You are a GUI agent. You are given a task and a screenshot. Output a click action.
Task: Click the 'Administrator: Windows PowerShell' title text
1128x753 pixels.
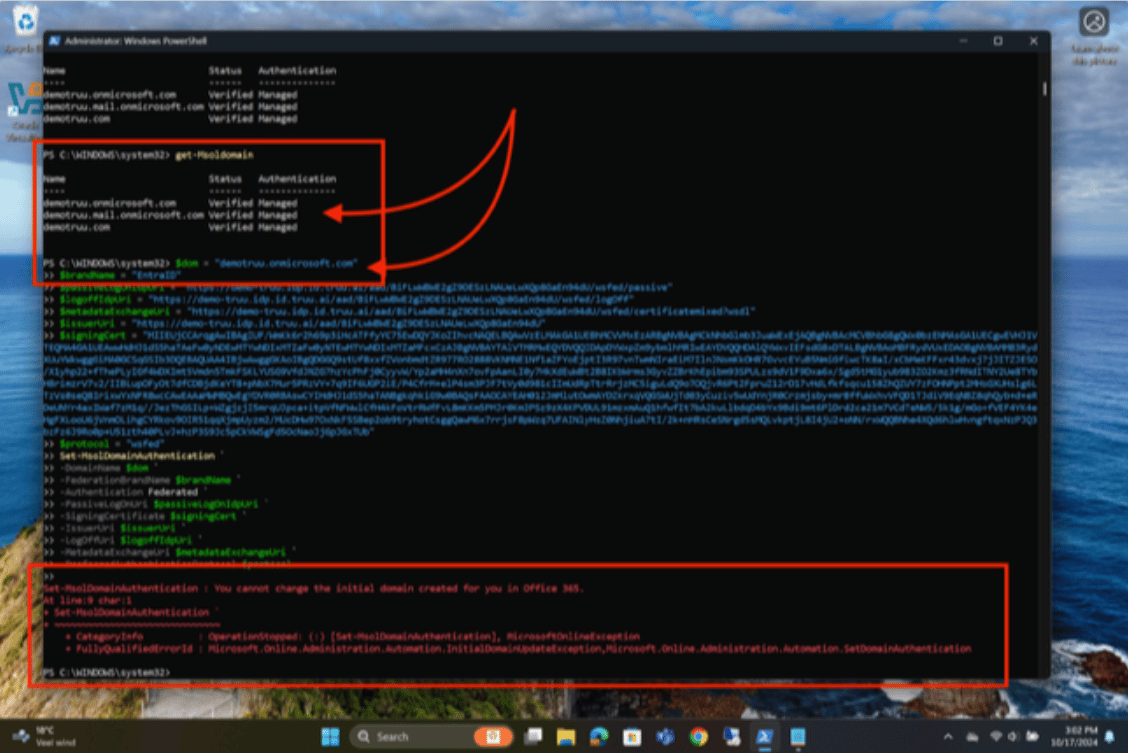pos(136,41)
